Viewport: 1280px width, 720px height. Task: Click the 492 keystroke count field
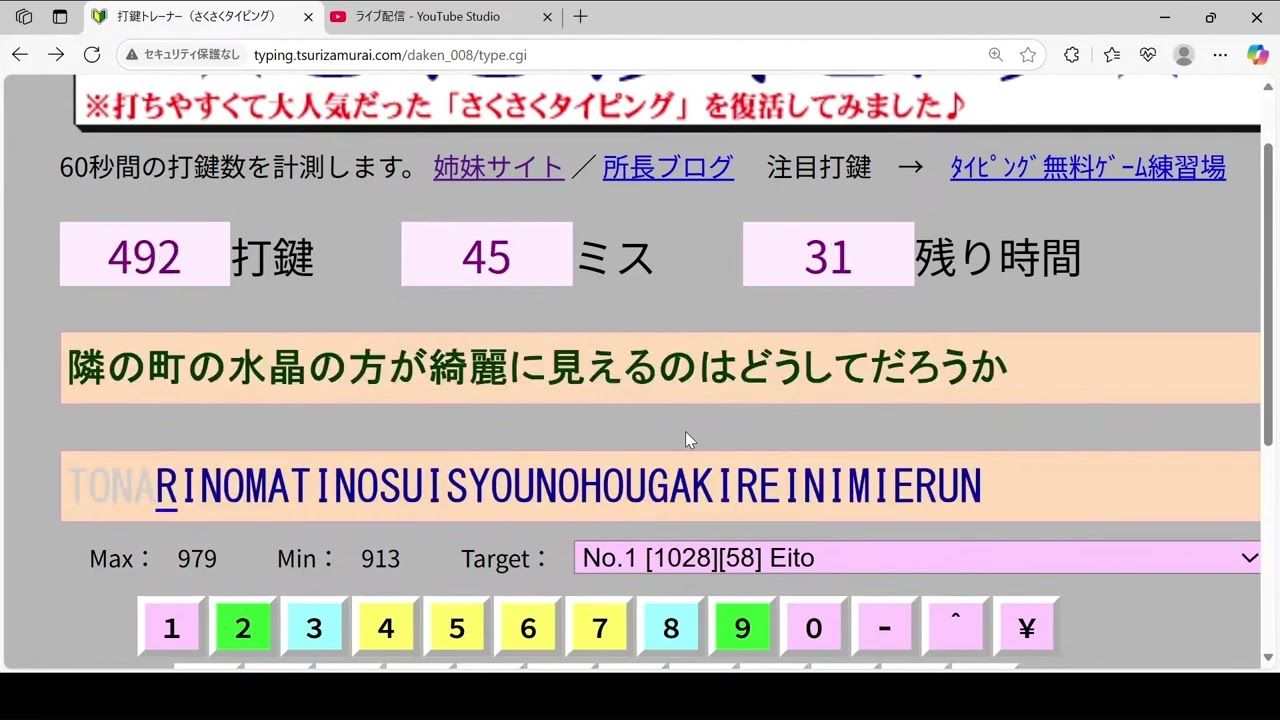pos(145,254)
